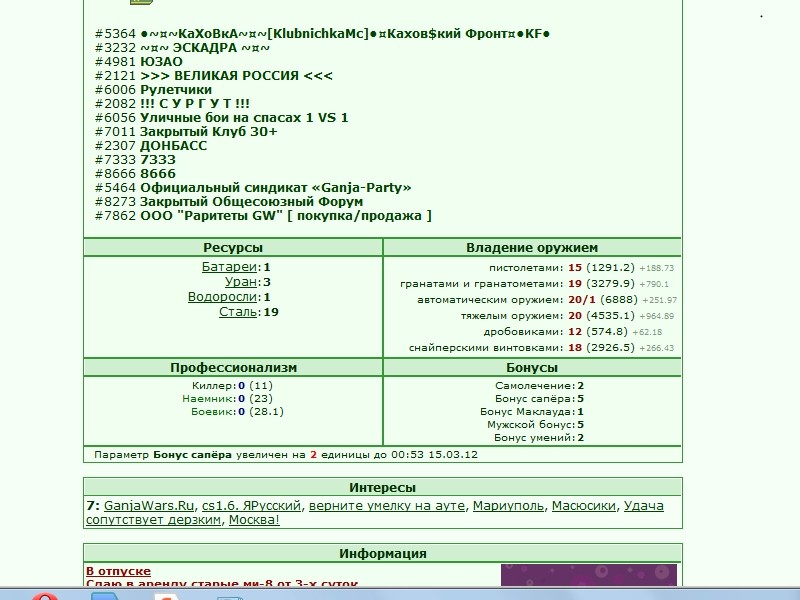Open ООО Раритеты GW покупка/продажа link
The width and height of the screenshot is (800, 600).
286,216
